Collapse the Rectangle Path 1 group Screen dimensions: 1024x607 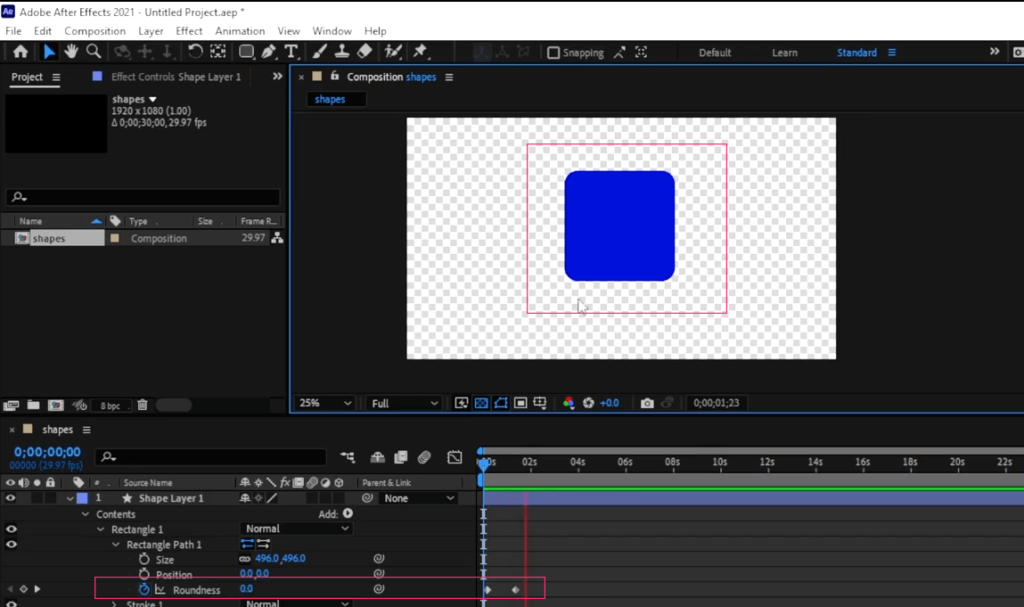[116, 544]
